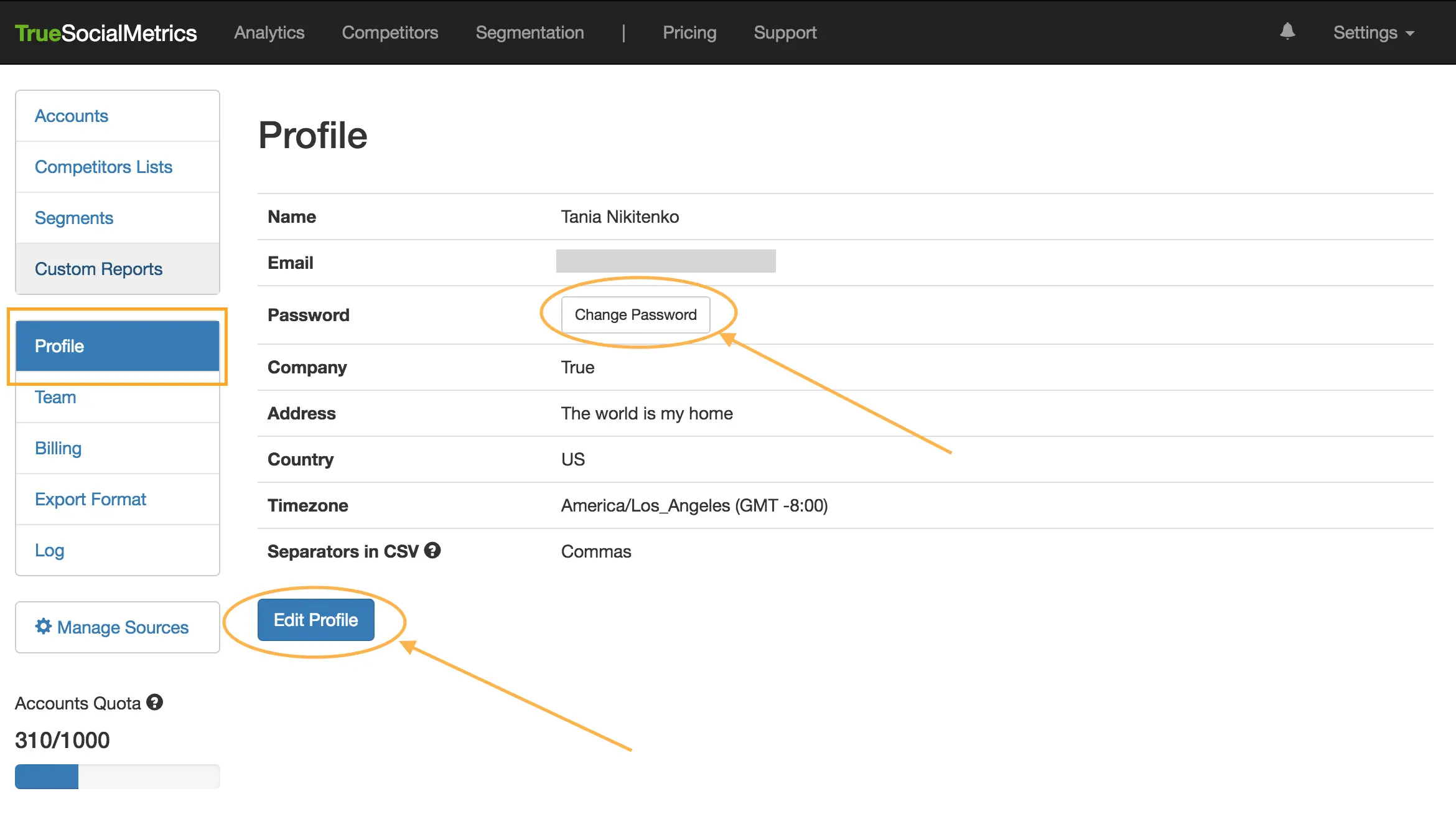The height and width of the screenshot is (814, 1456).
Task: View the Log page
Action: click(x=50, y=551)
